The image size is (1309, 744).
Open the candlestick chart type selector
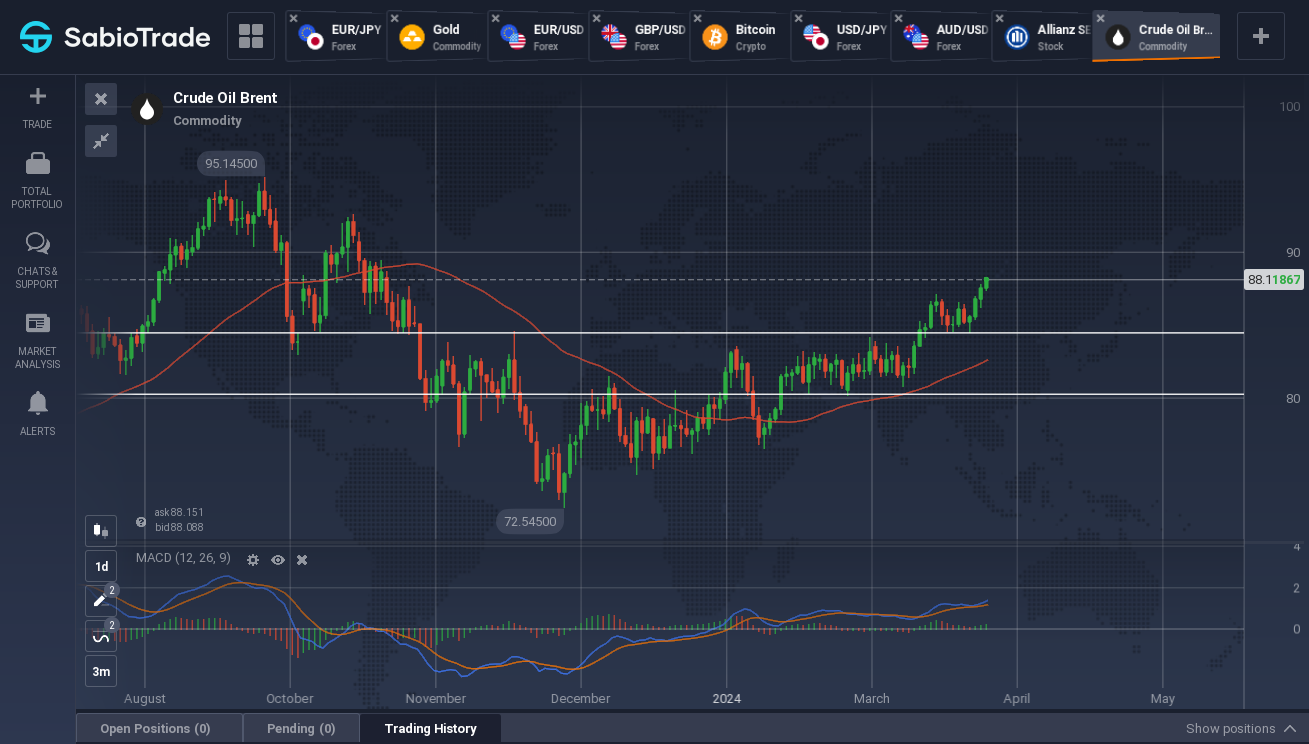[x=101, y=531]
